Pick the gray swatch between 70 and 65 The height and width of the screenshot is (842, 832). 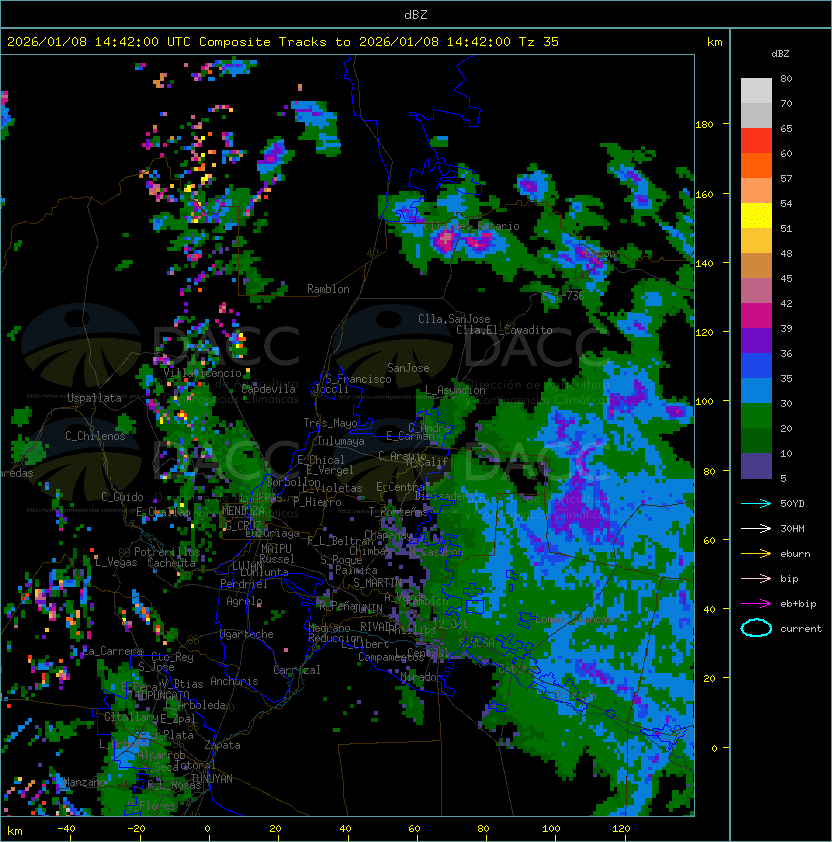pos(756,115)
